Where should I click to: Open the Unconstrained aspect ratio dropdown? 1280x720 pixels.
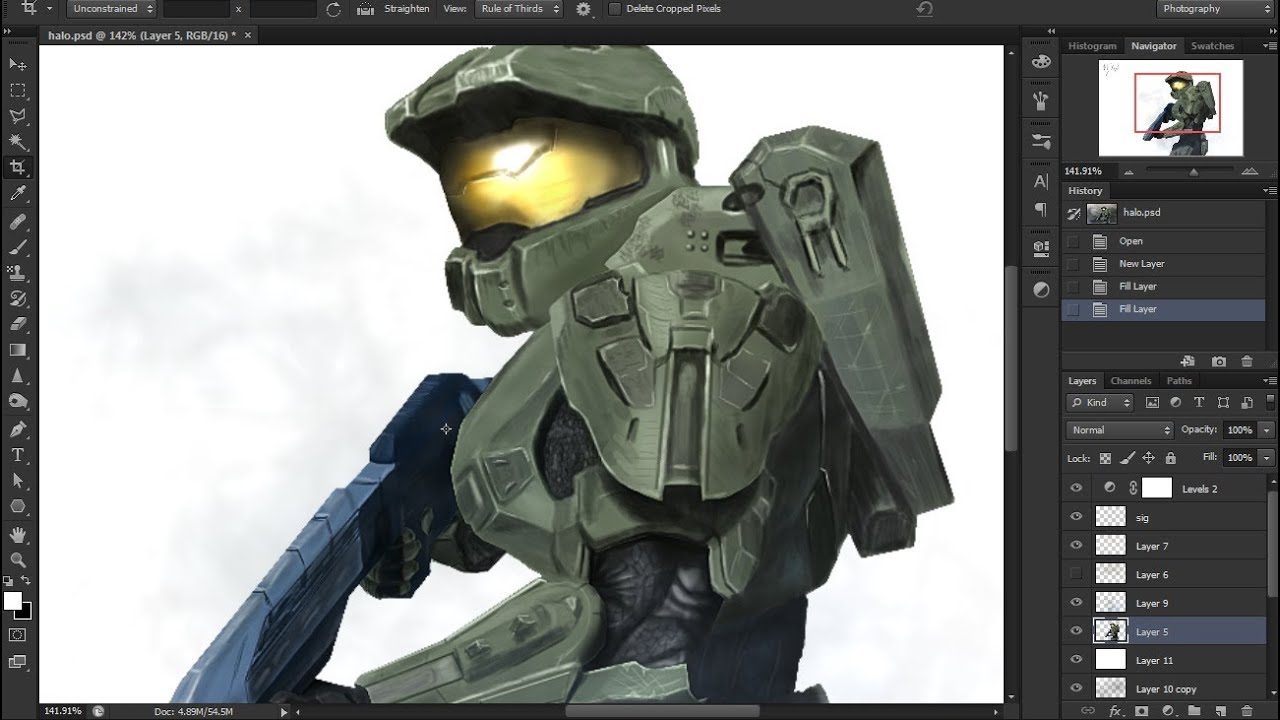pyautogui.click(x=113, y=9)
